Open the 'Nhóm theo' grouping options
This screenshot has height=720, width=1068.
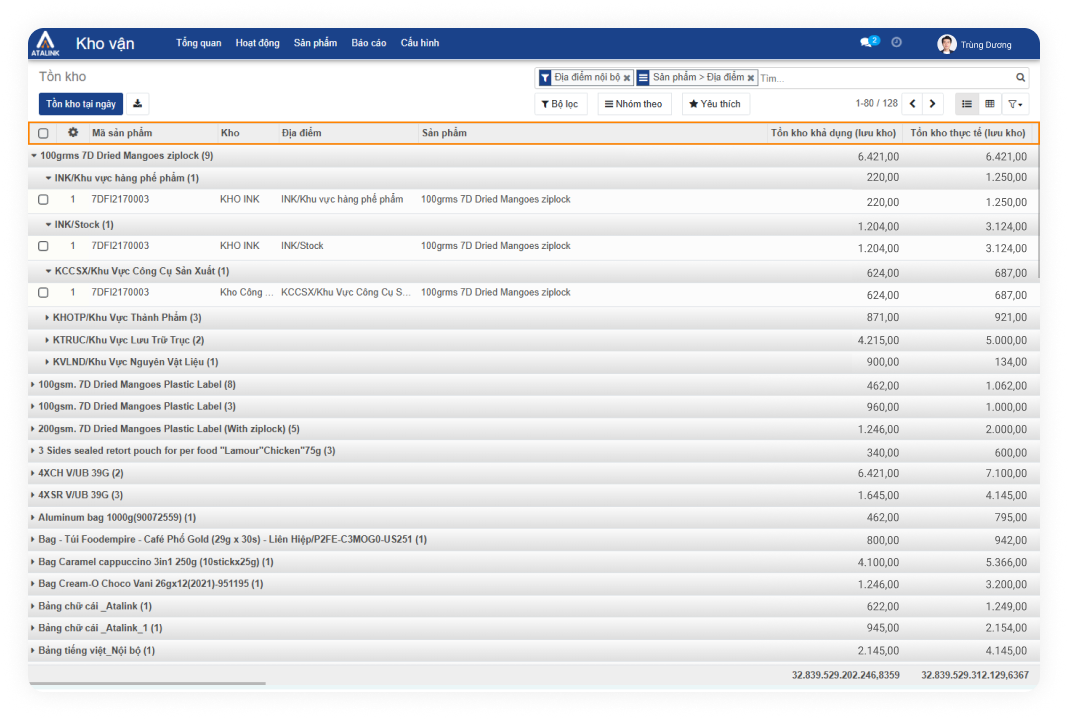634,104
